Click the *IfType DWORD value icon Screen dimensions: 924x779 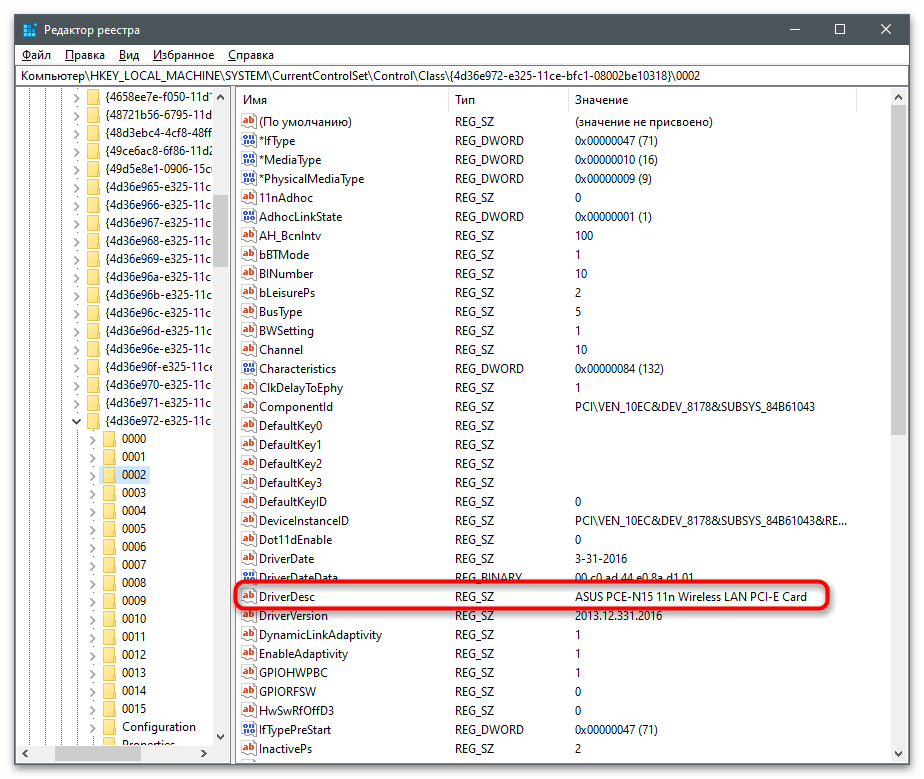point(249,140)
